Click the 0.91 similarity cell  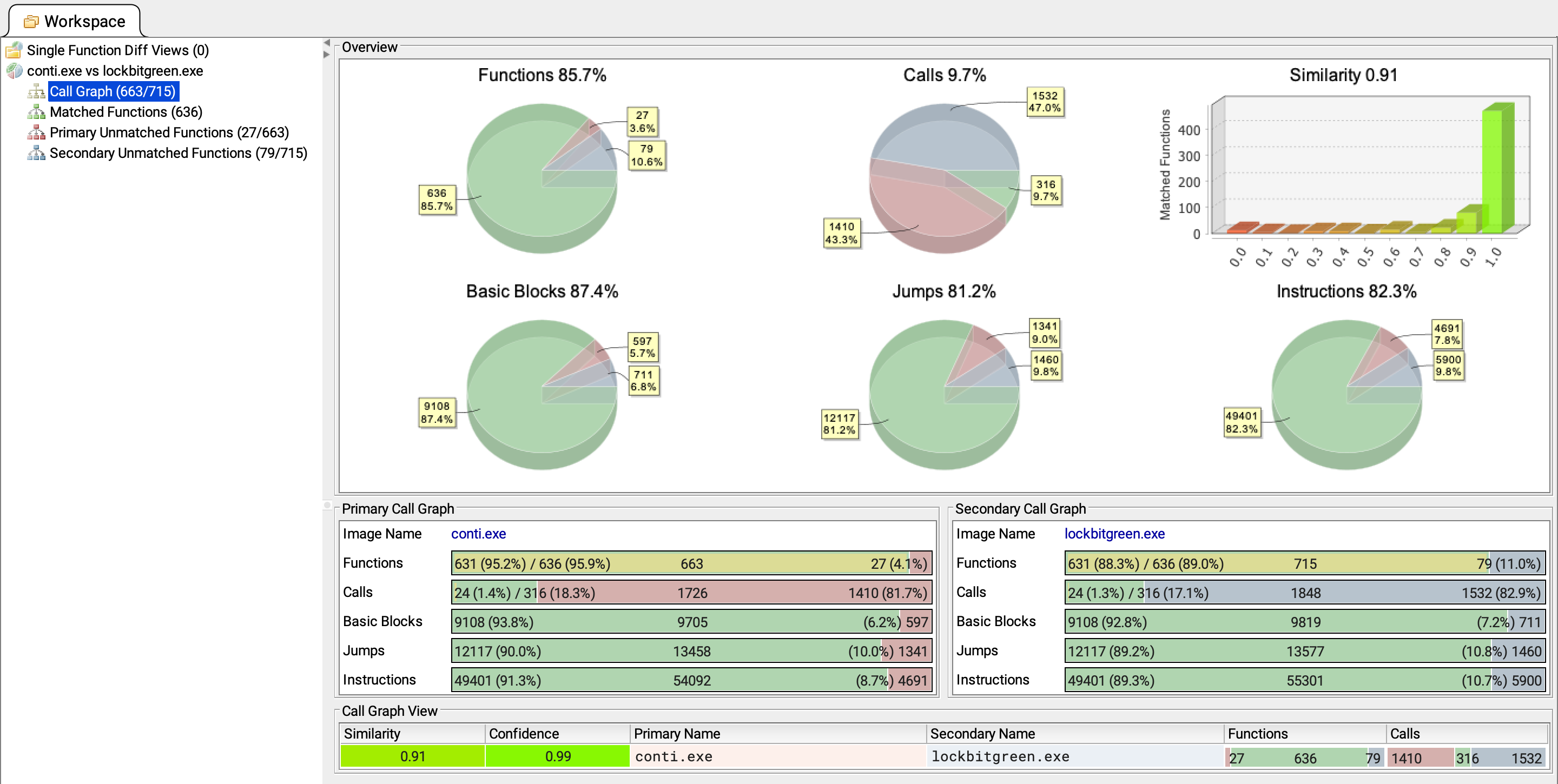click(412, 757)
